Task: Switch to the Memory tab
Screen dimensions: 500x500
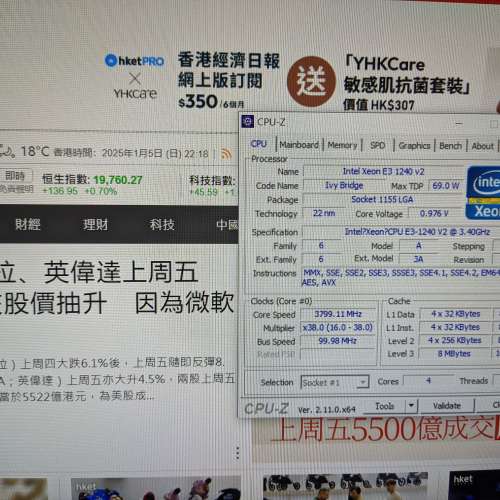Action: (342, 145)
